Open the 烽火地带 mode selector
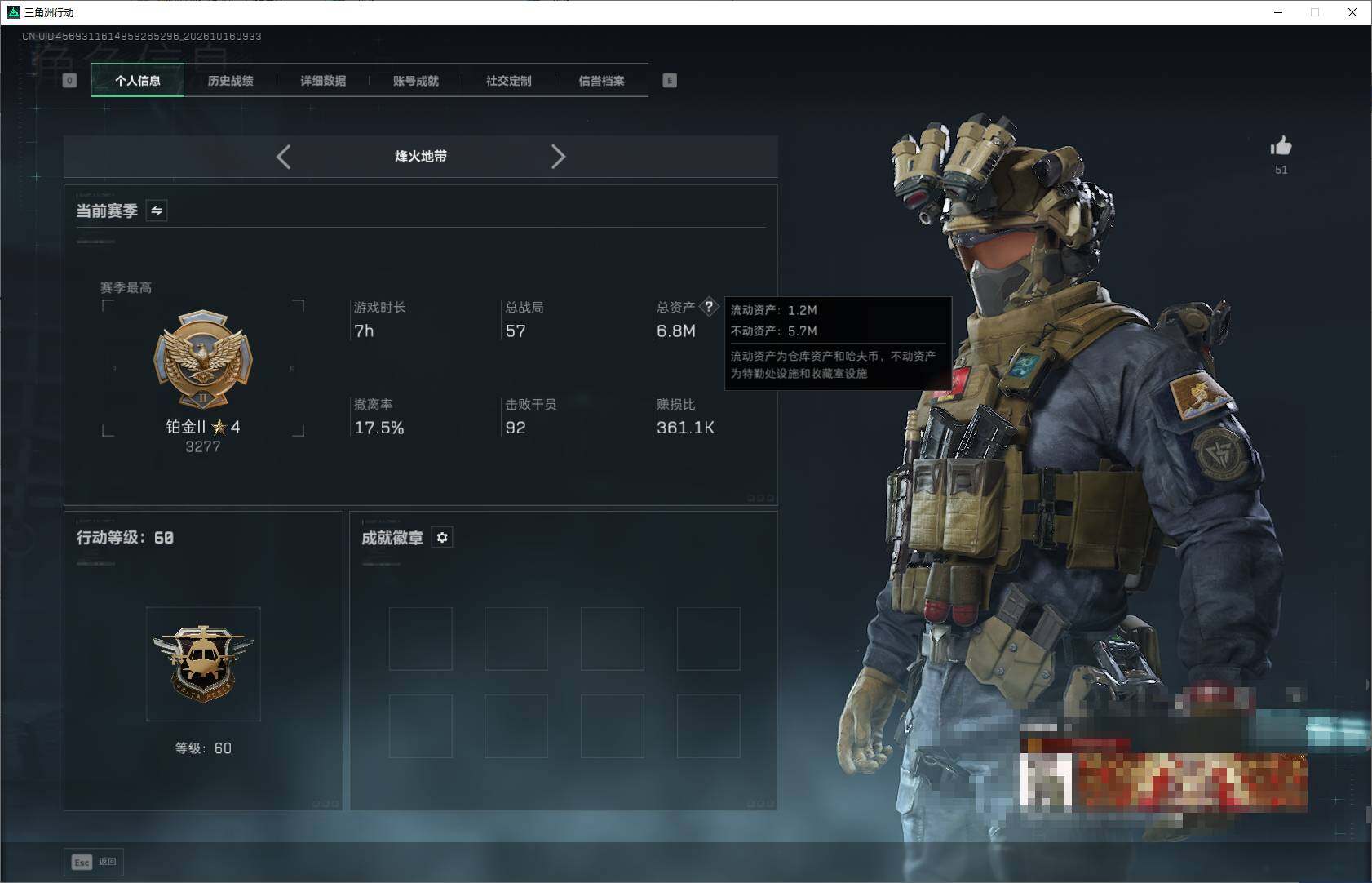1372x883 pixels. [421, 156]
